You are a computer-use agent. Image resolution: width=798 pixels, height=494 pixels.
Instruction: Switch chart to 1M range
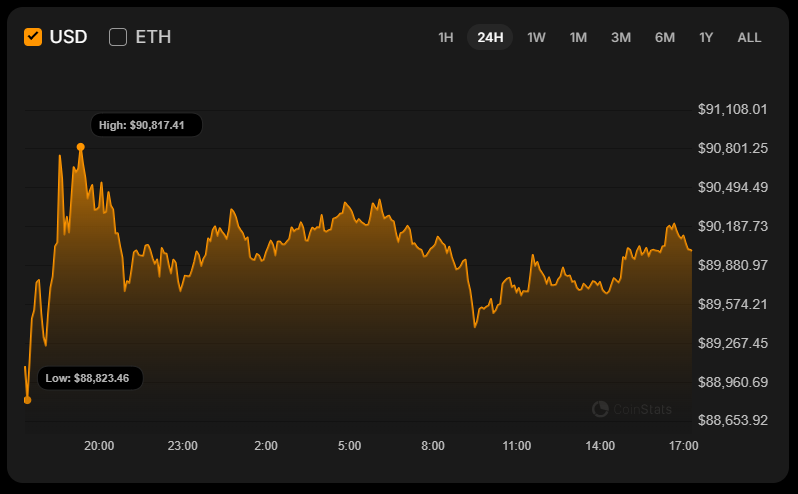point(578,37)
